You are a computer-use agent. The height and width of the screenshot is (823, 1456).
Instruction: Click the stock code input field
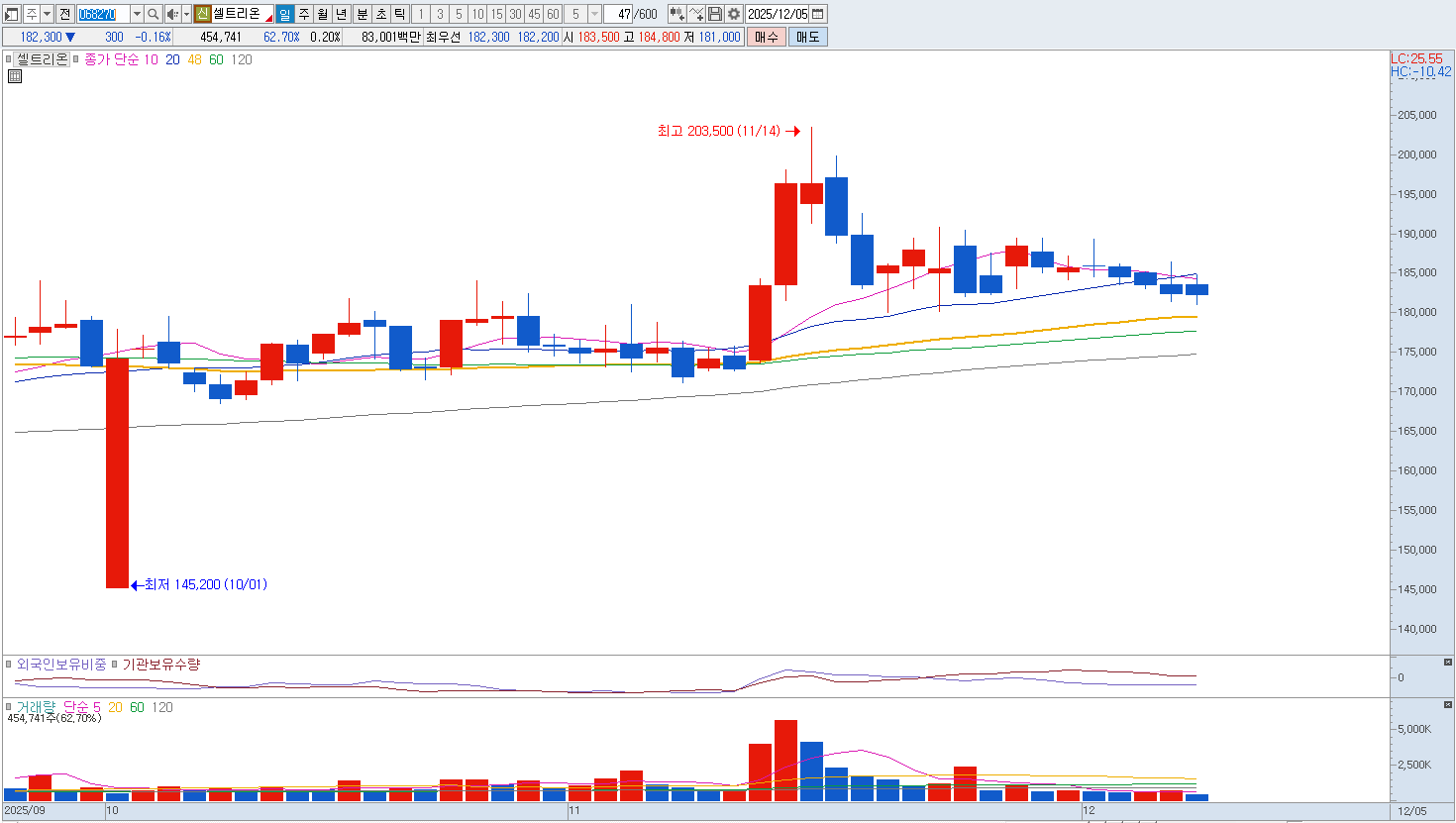point(103,14)
